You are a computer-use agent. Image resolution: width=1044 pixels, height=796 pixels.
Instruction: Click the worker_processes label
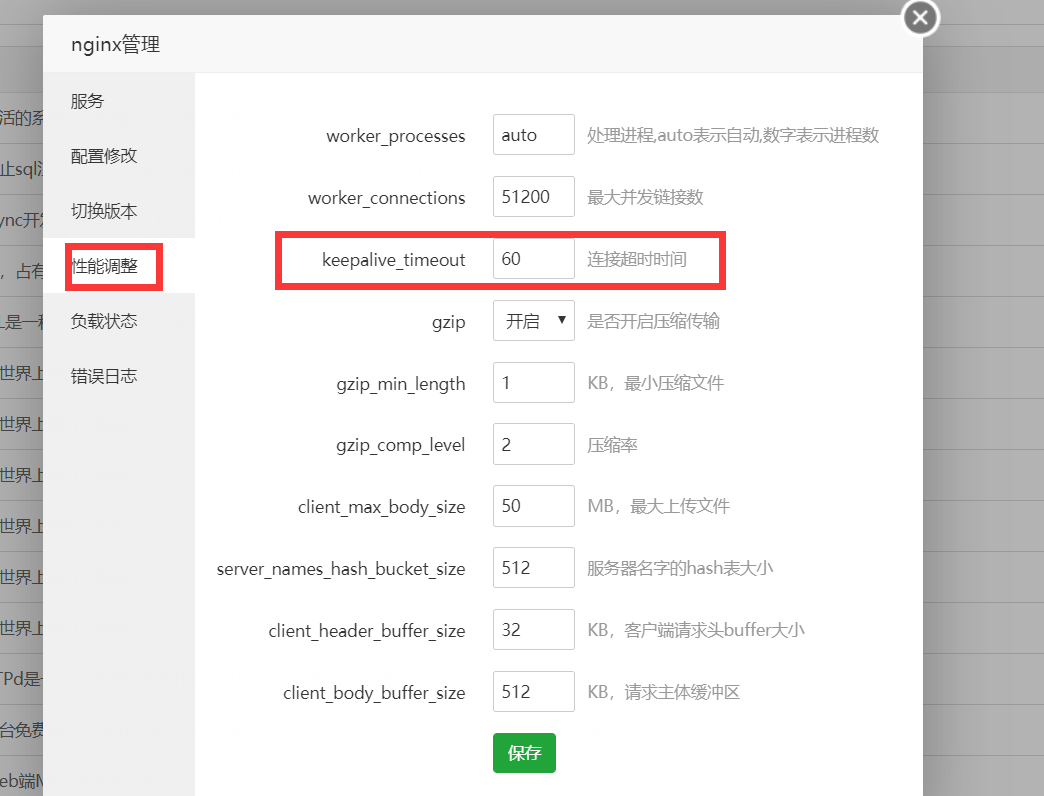click(x=395, y=136)
